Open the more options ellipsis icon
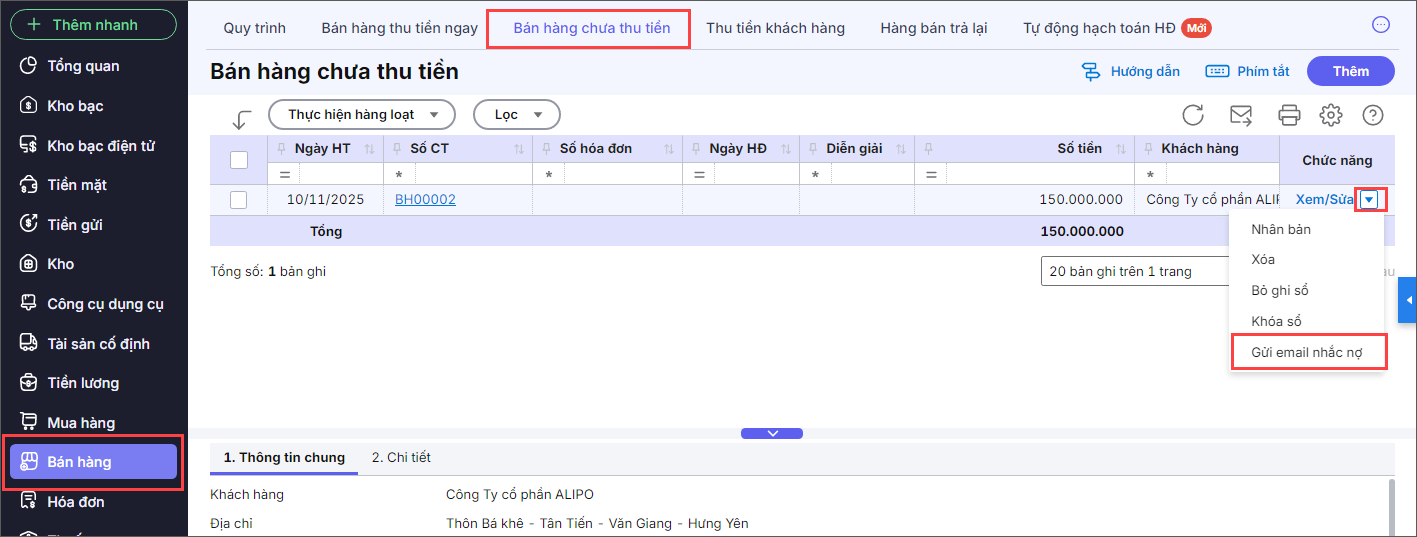 coord(1381,25)
